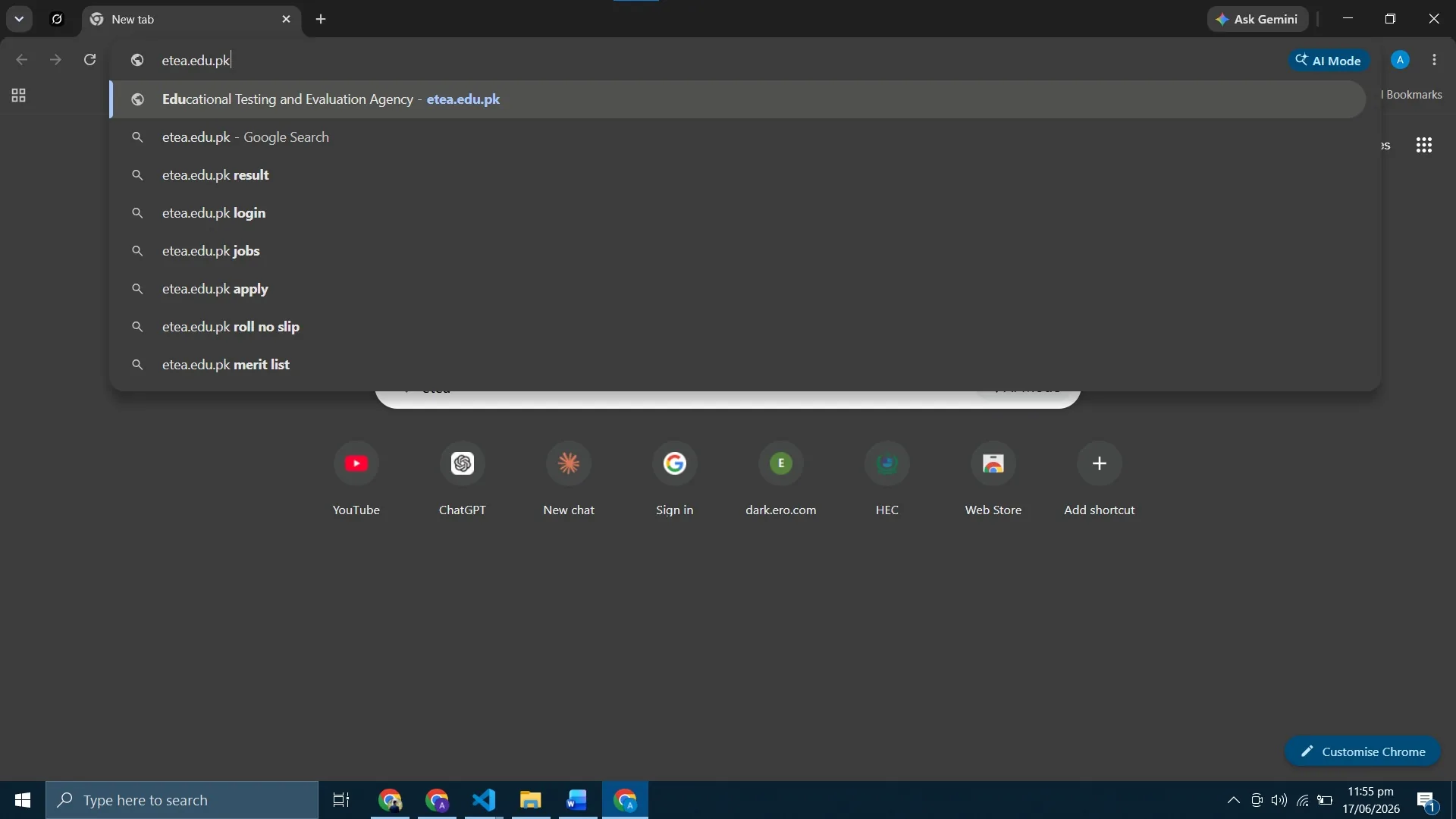Show hidden system tray icons

click(x=1234, y=800)
